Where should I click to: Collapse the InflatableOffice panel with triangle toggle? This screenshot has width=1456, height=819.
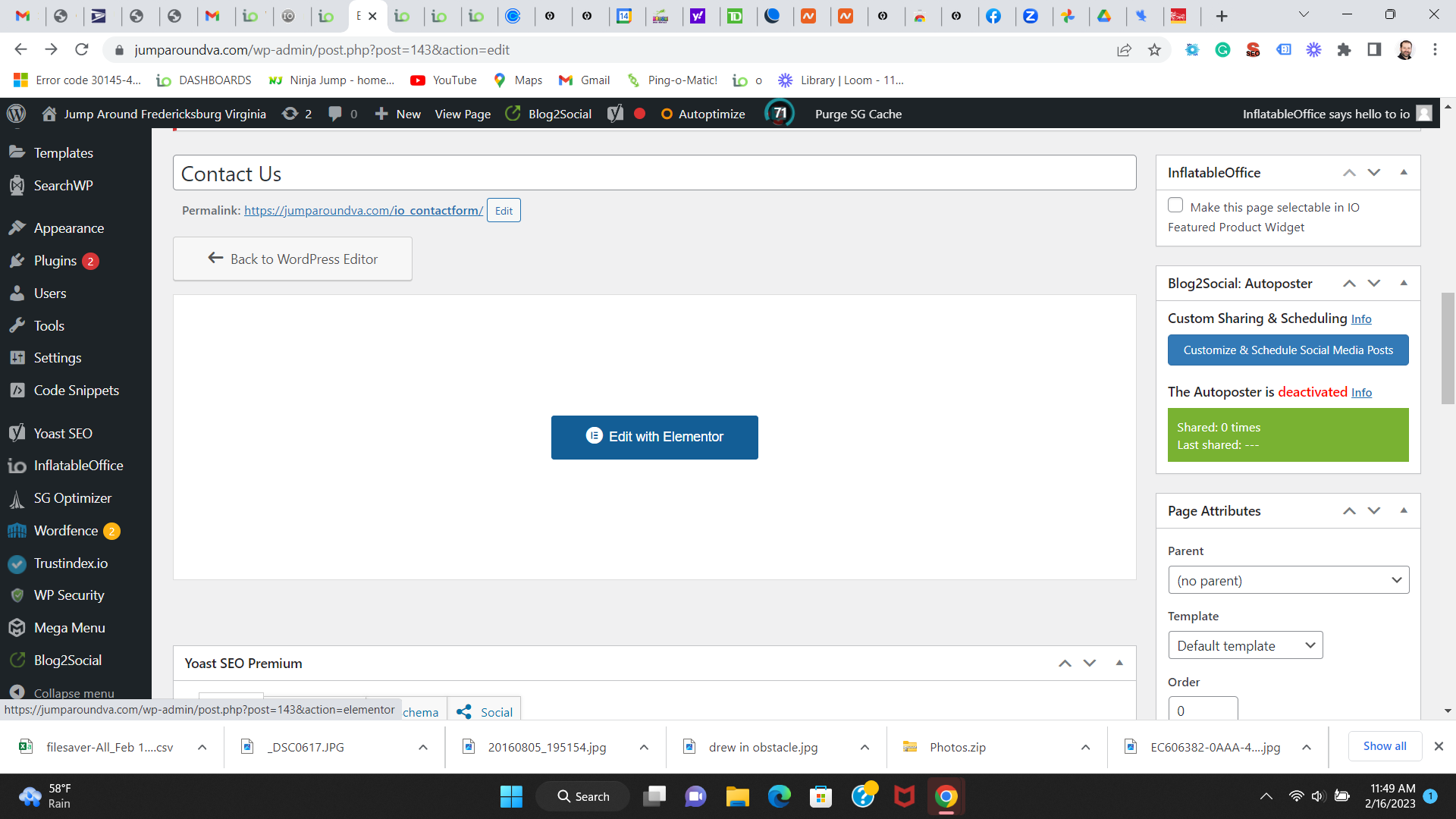click(x=1404, y=173)
